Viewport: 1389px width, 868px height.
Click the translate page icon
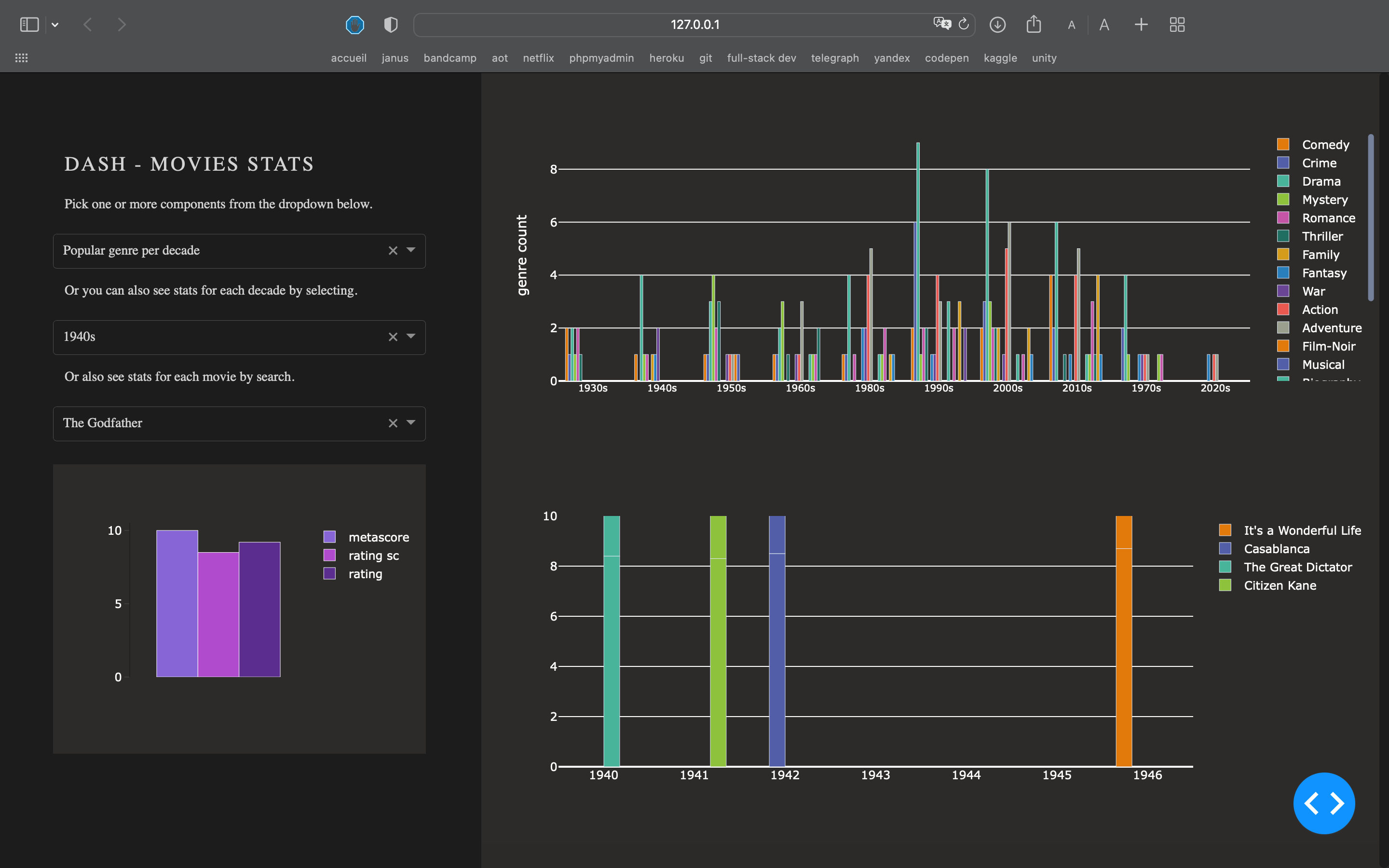point(942,24)
